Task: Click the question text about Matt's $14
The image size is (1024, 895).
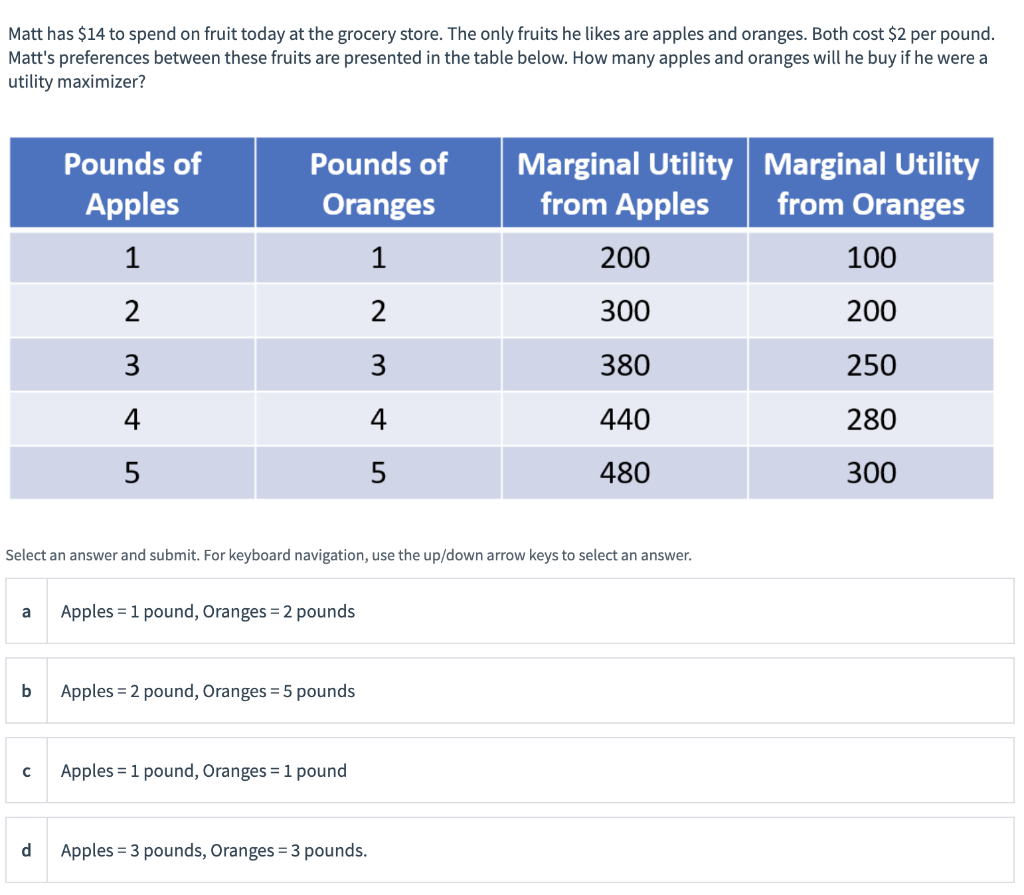Action: click(501, 57)
